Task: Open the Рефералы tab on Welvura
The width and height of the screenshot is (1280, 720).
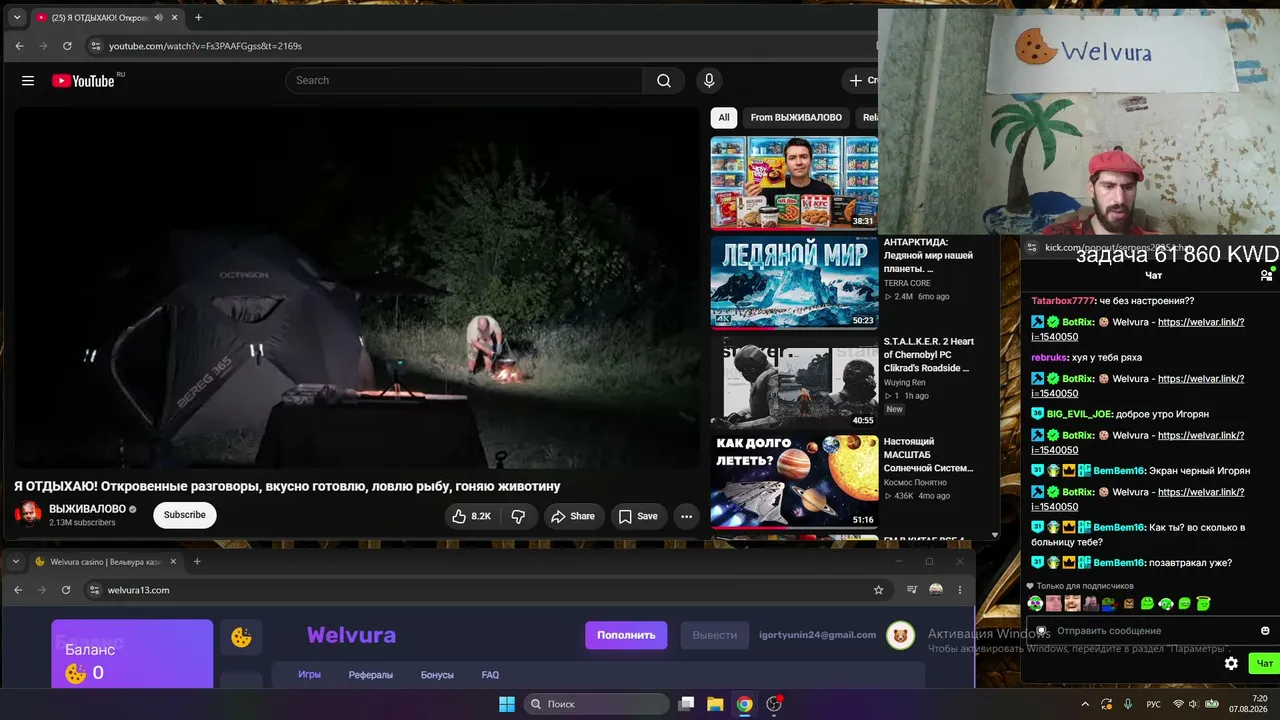Action: click(x=371, y=675)
